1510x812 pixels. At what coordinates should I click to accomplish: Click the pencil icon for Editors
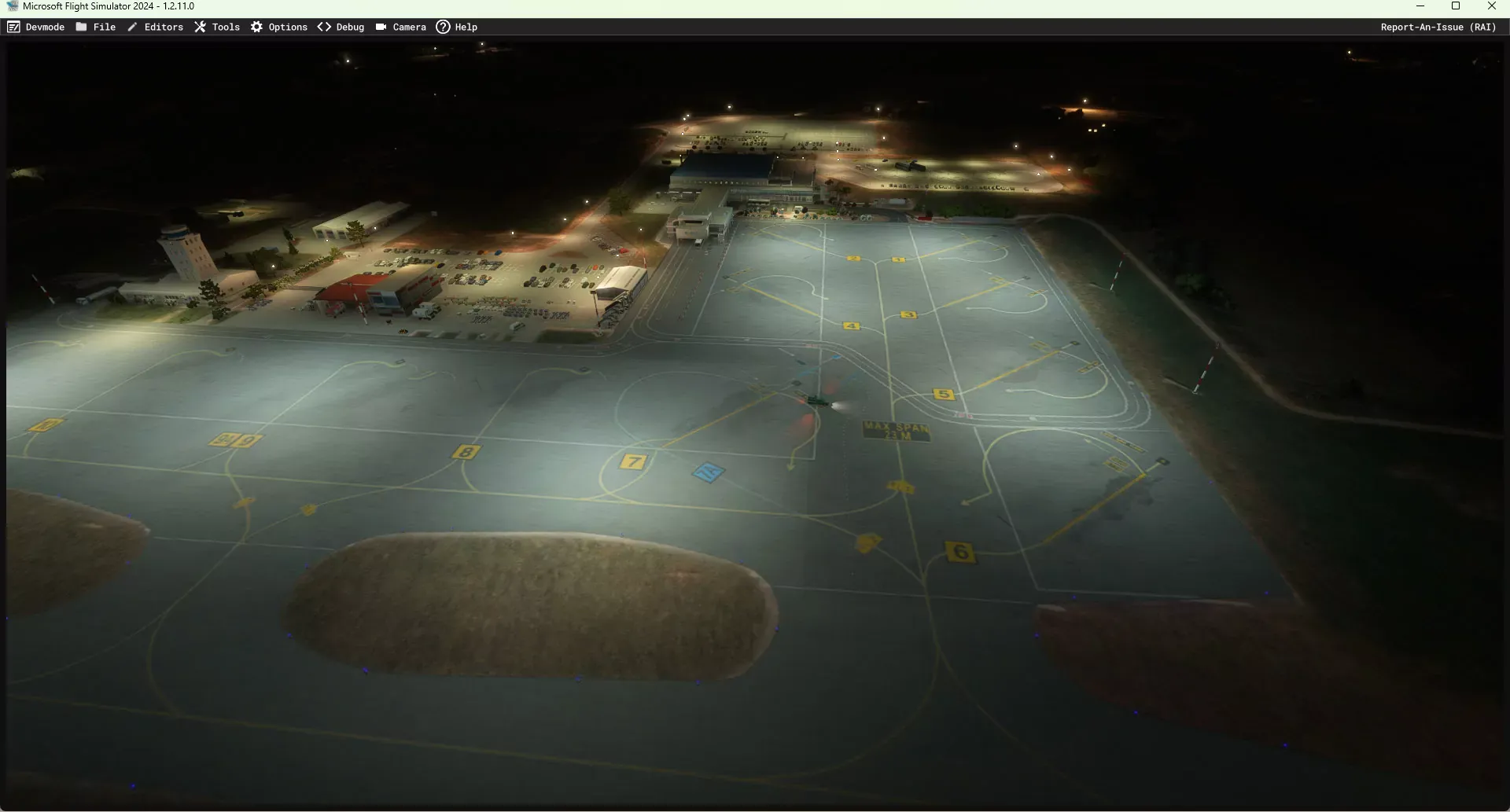[132, 27]
